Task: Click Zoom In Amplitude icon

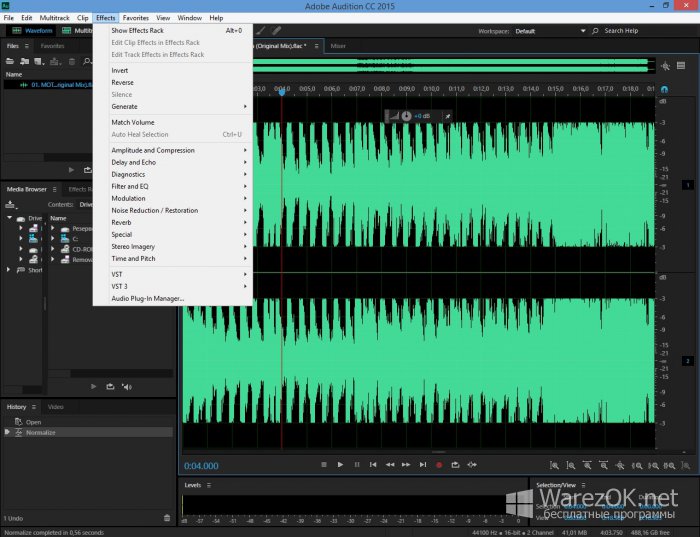Action: point(554,466)
